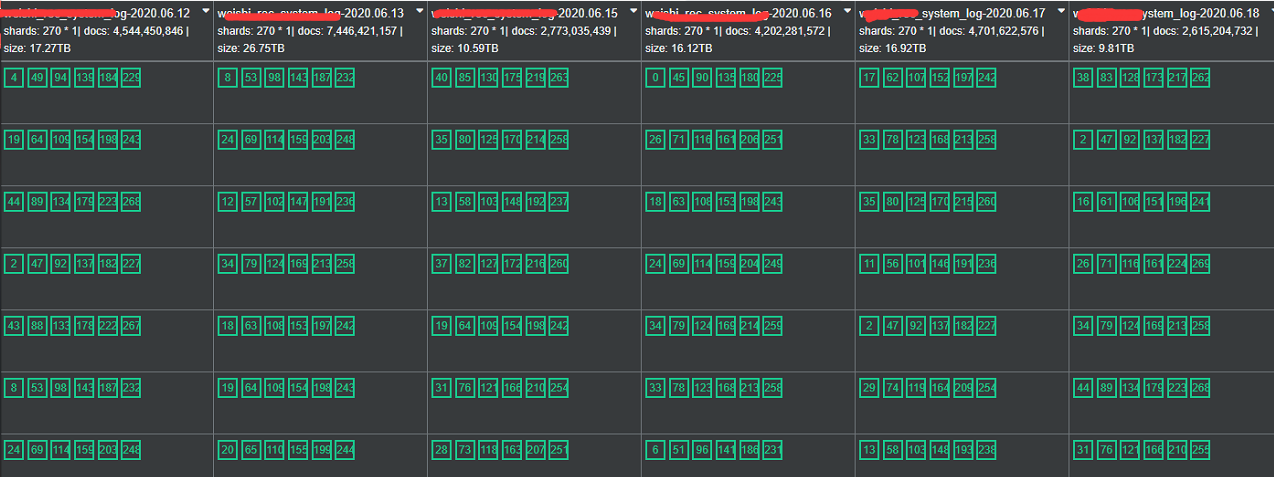Screen dimensions: 1274x477
Task: Click index name ending 2020.06.15
Action: [x=524, y=14]
